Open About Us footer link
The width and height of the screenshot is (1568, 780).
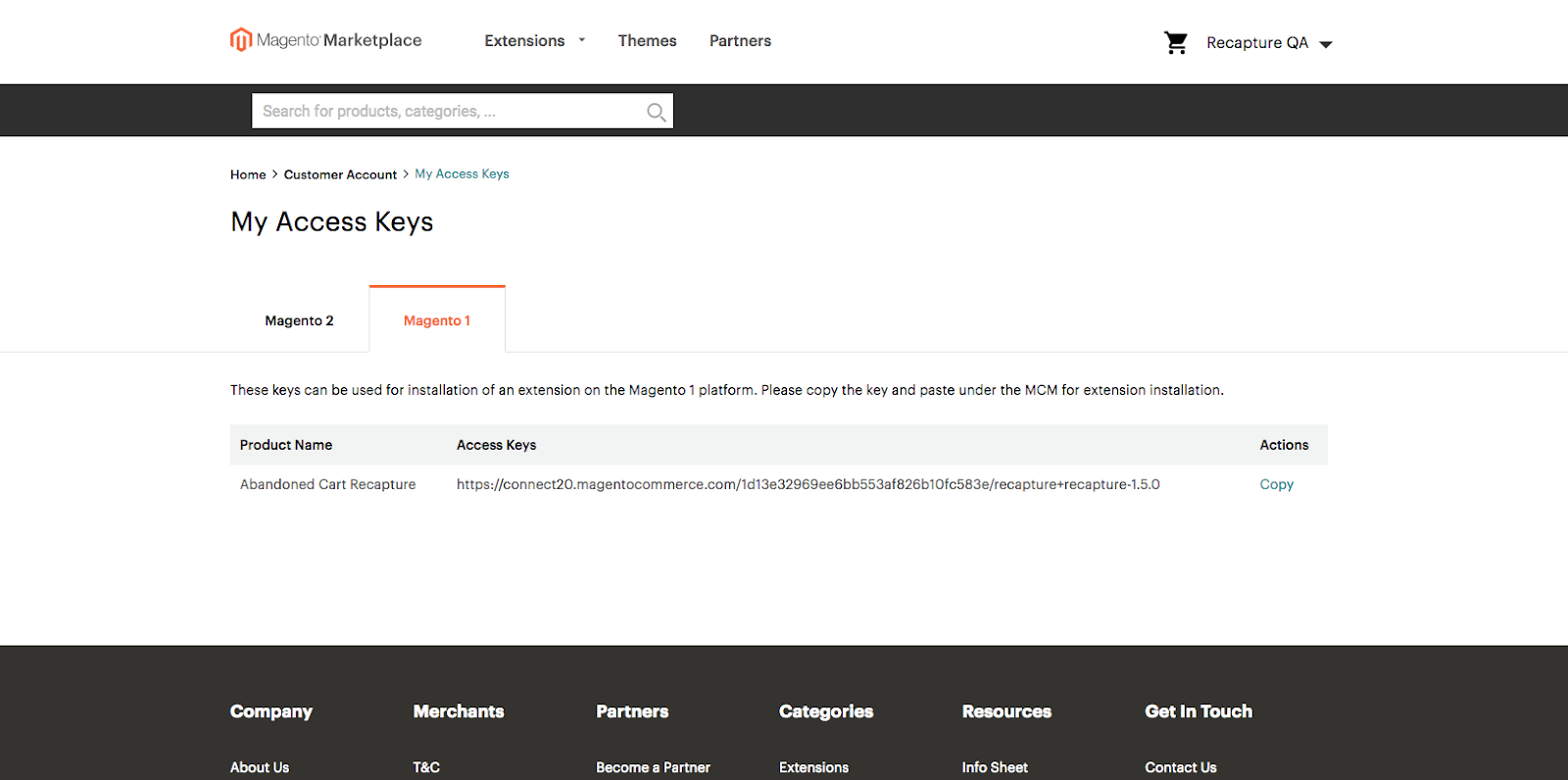click(x=260, y=767)
